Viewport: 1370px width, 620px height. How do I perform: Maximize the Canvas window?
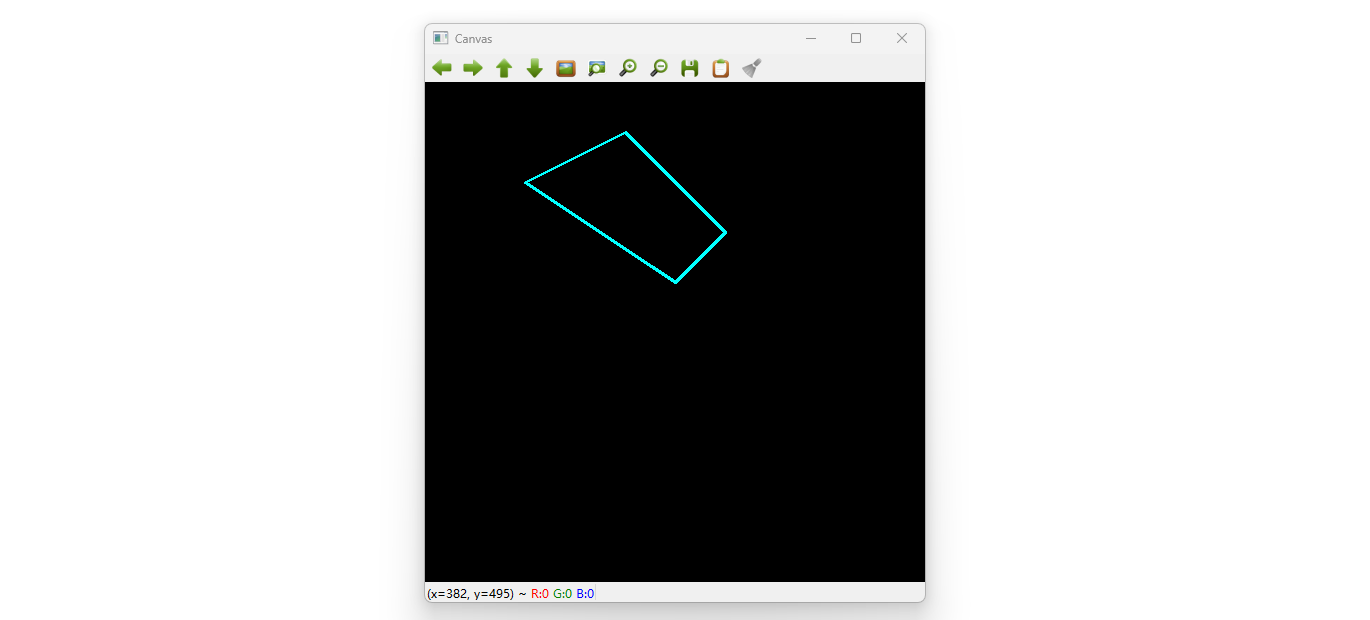coord(856,37)
